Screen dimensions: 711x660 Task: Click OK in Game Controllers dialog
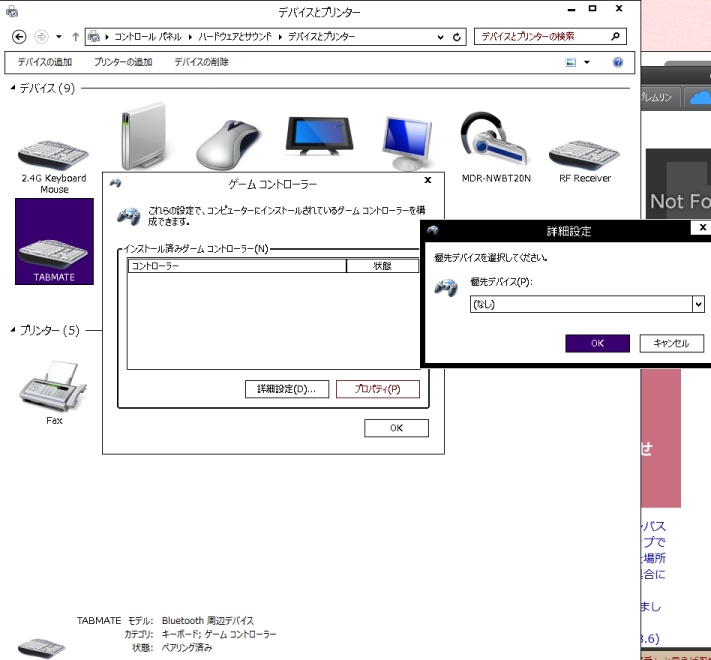click(396, 428)
